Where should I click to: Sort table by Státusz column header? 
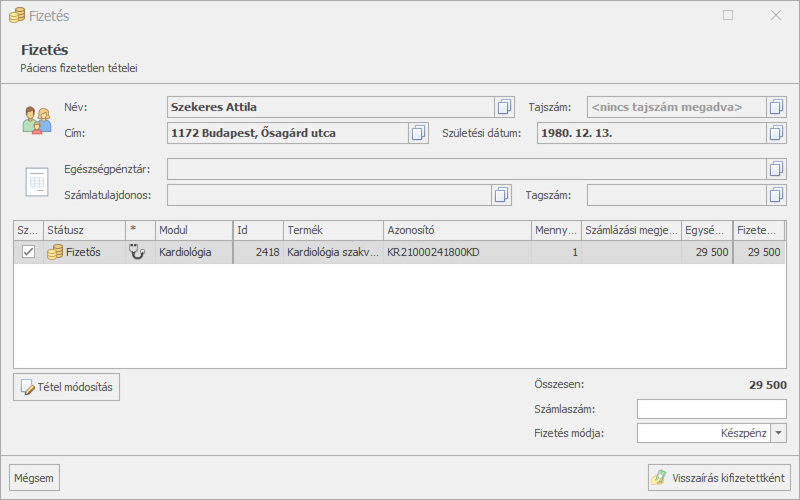84,230
